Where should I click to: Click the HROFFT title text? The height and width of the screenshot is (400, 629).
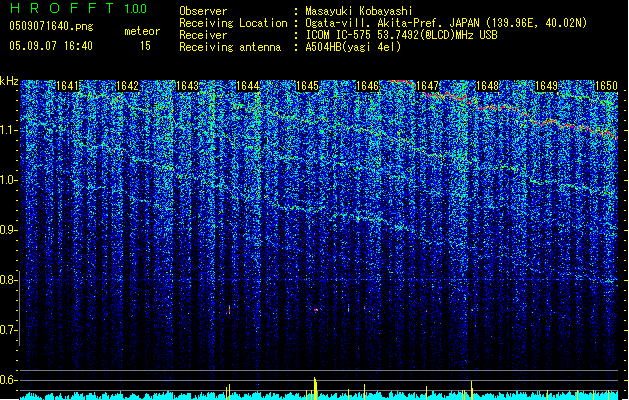click(62, 8)
